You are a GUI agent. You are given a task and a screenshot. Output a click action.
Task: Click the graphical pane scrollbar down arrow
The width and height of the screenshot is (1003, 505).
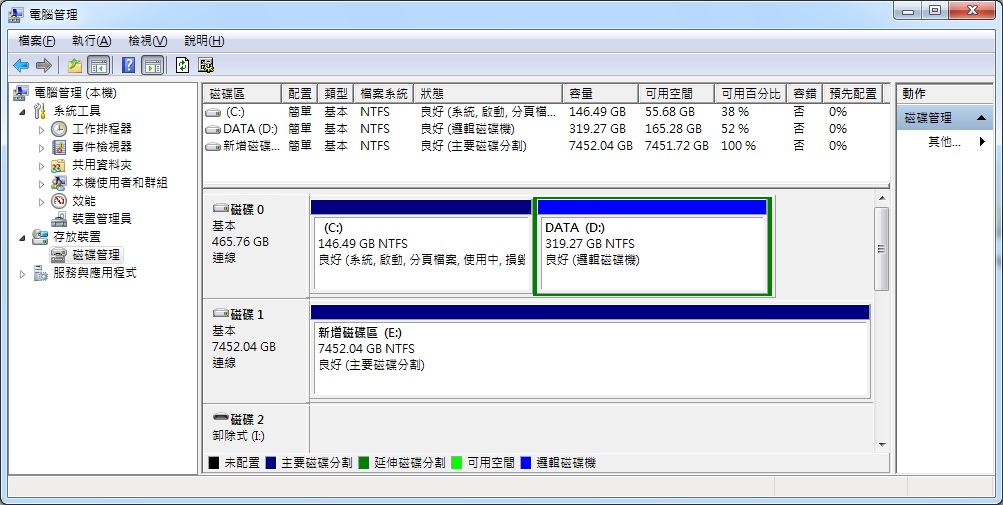882,445
